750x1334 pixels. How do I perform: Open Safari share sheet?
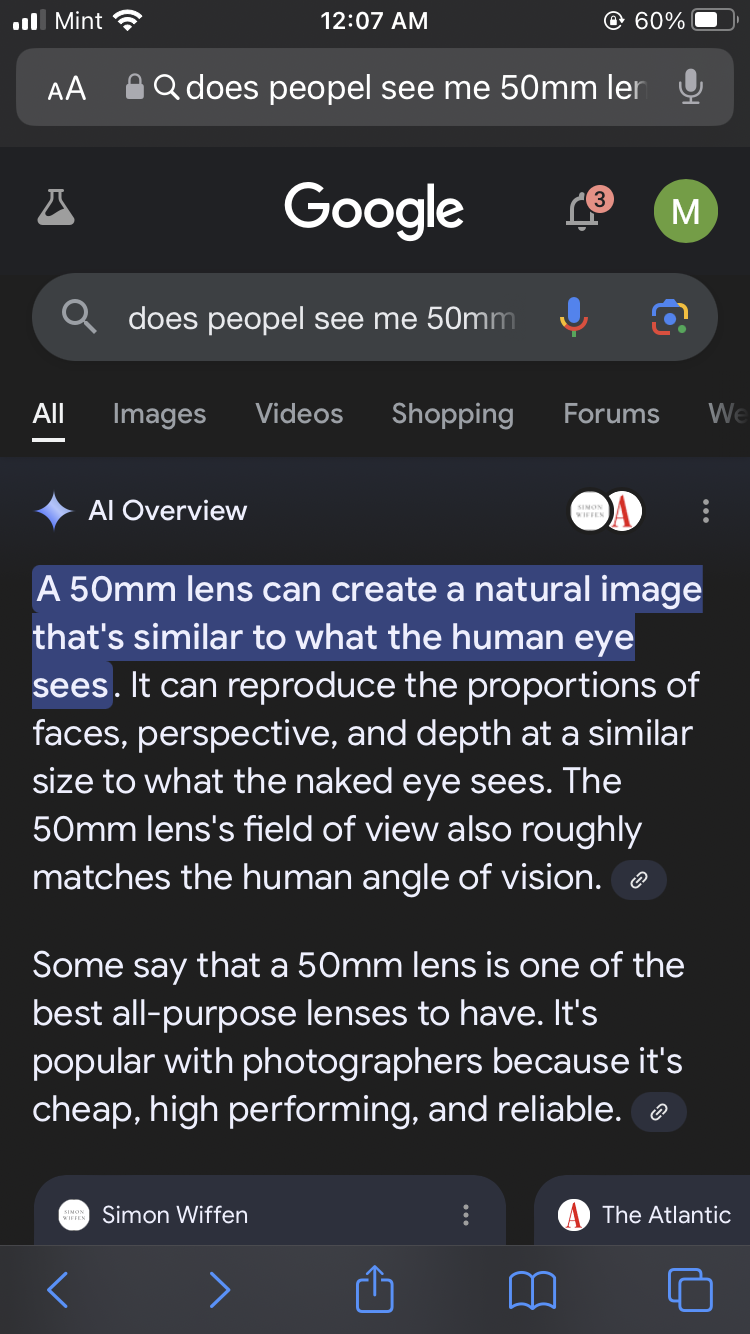pyautogui.click(x=375, y=1290)
